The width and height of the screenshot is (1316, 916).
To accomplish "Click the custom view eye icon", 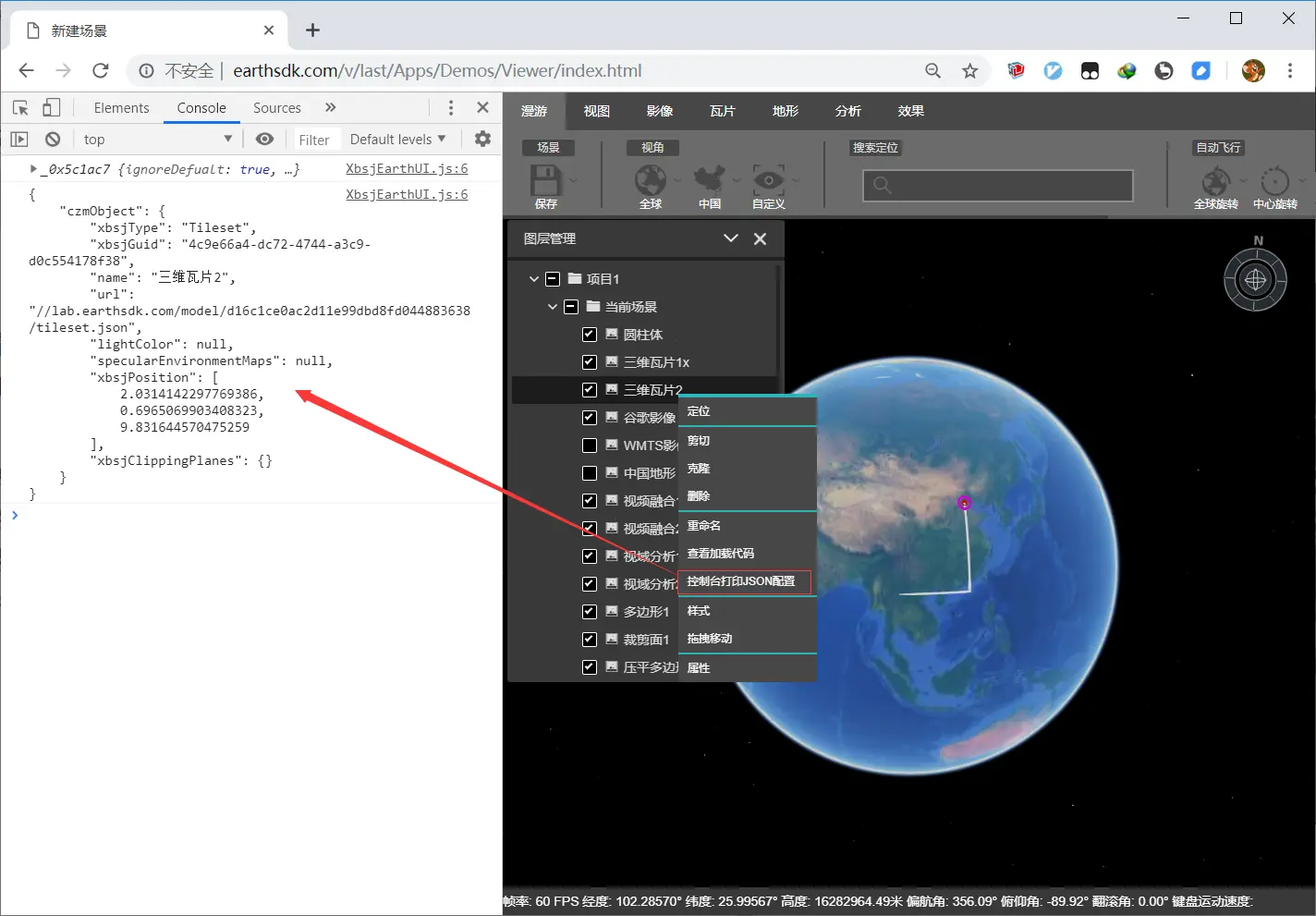I will pyautogui.click(x=768, y=179).
